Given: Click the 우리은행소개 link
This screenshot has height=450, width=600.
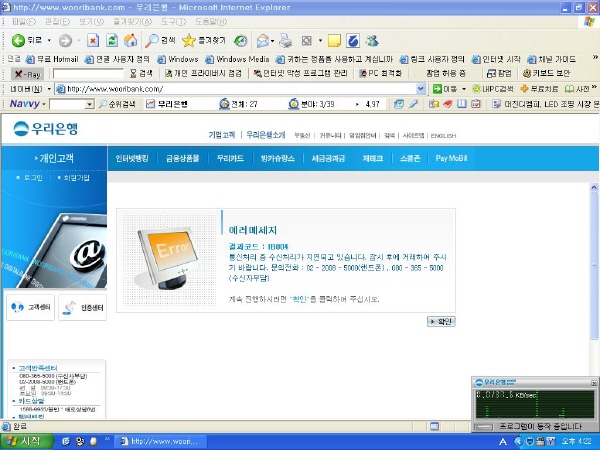Looking at the screenshot, I should tap(265, 135).
